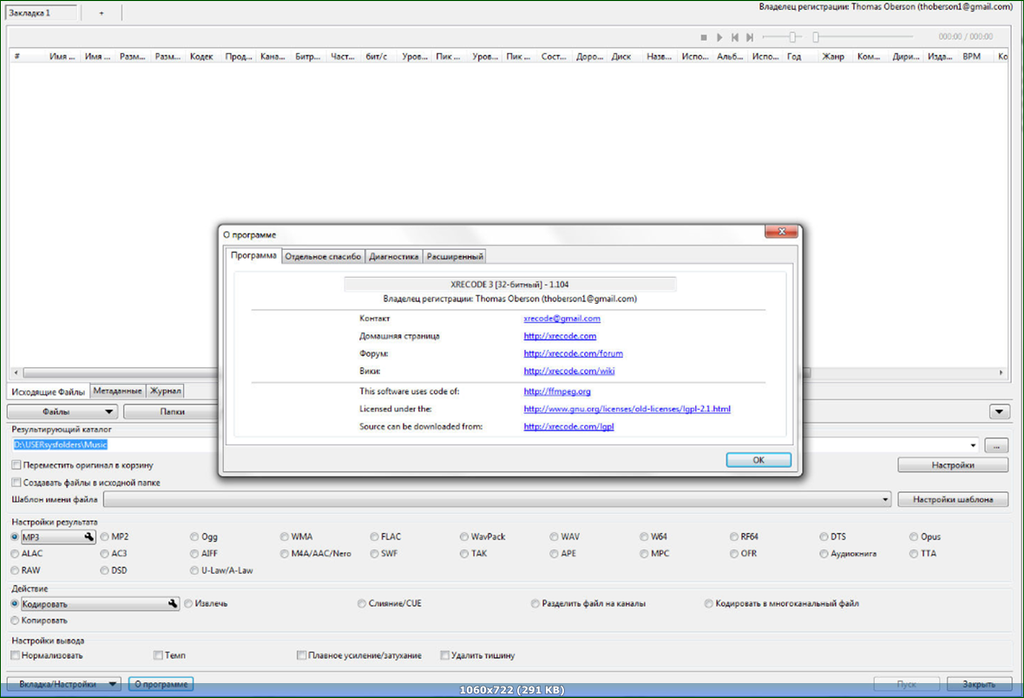Open the xrecode.com/lgpl source link
This screenshot has height=698, width=1024.
pyautogui.click(x=569, y=427)
